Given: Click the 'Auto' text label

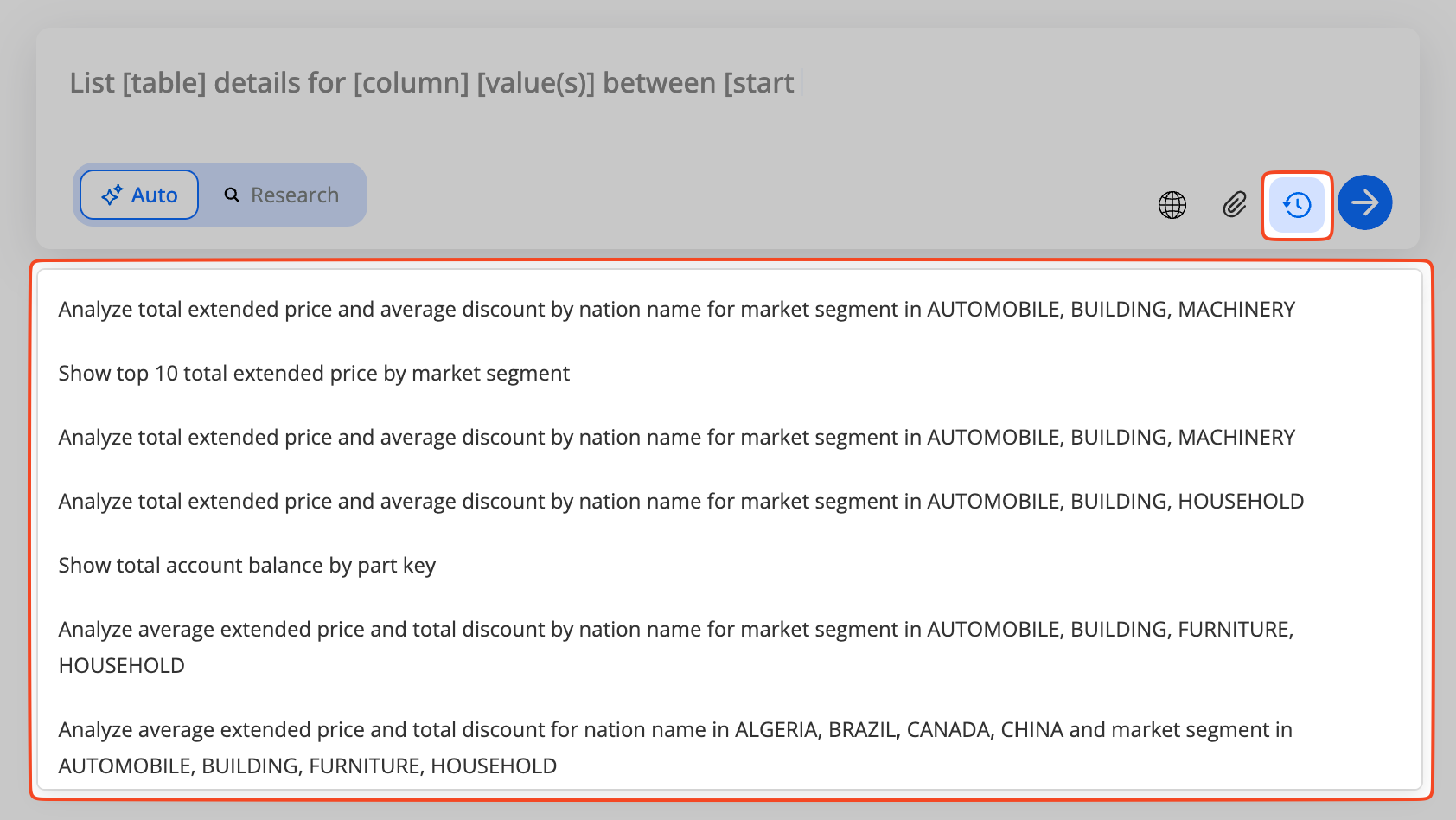Looking at the screenshot, I should point(155,195).
